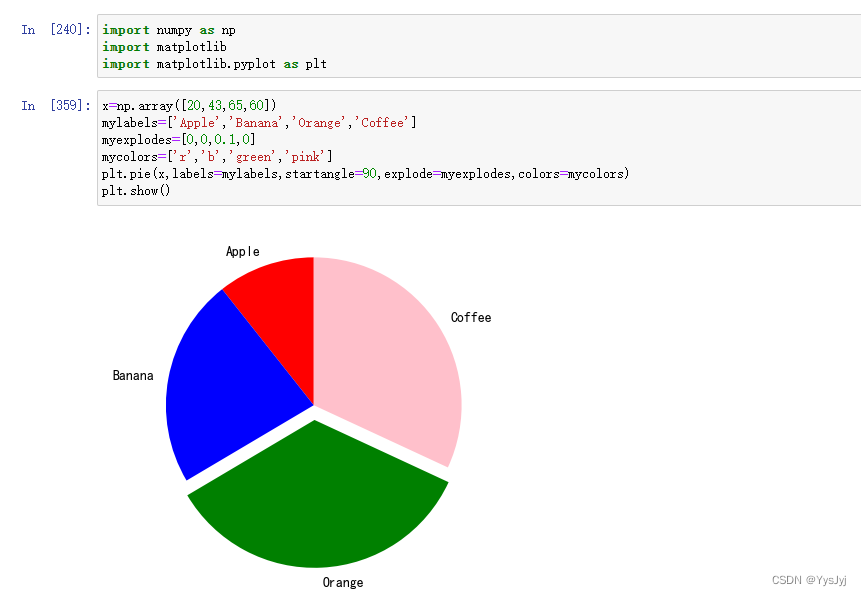The image size is (861, 596).
Task: Click the 'Orange' chart label
Action: (x=343, y=582)
